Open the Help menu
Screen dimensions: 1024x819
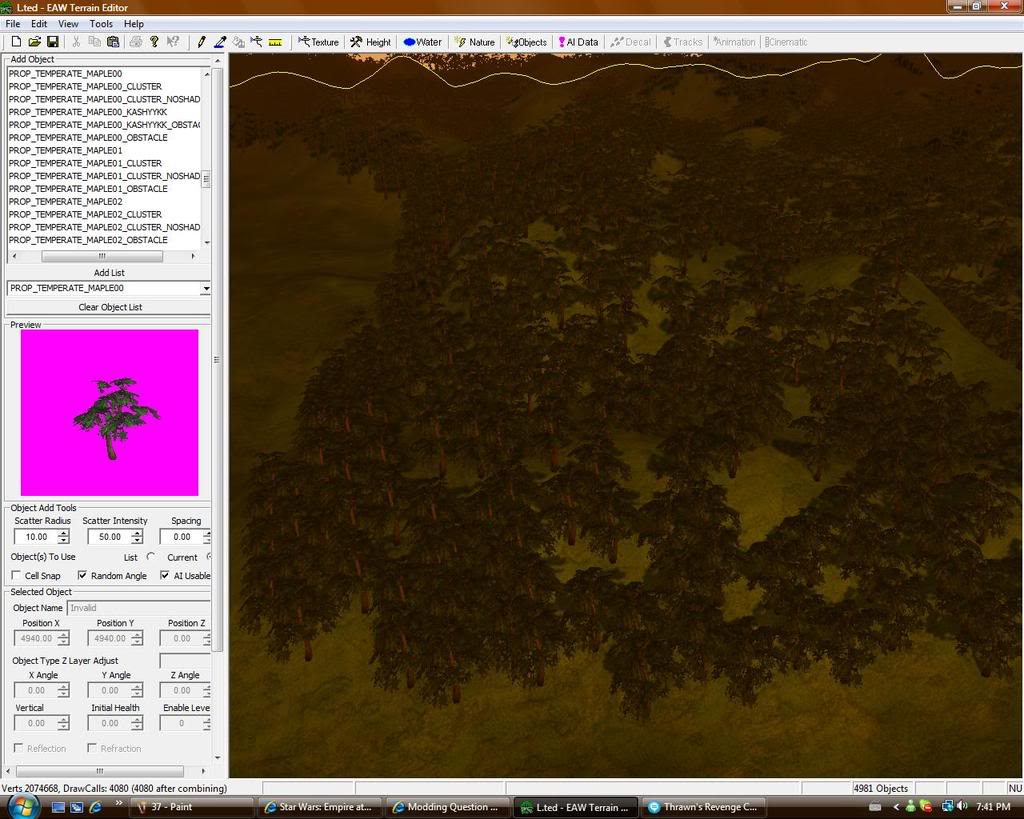134,24
